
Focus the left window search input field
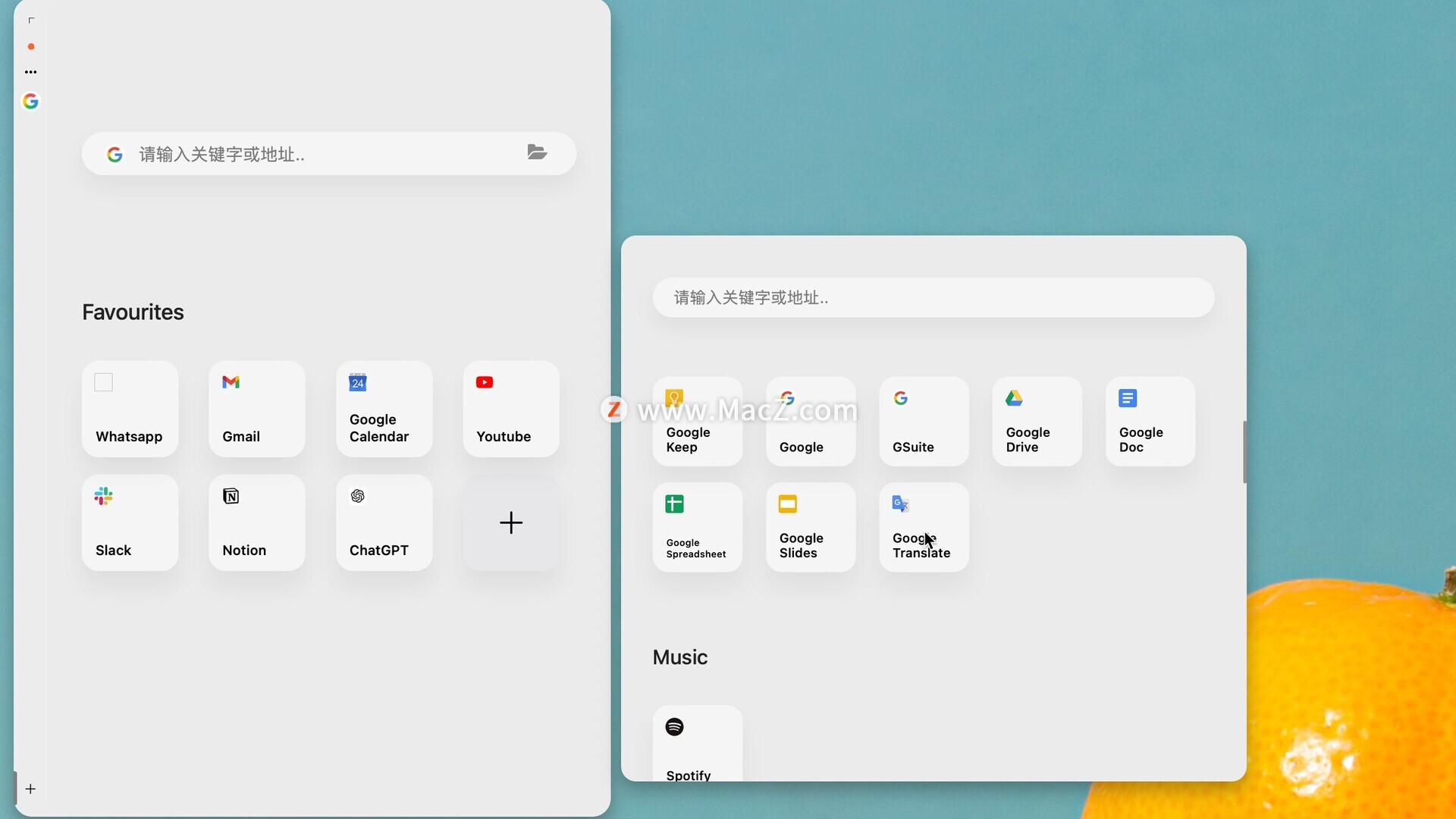[328, 154]
